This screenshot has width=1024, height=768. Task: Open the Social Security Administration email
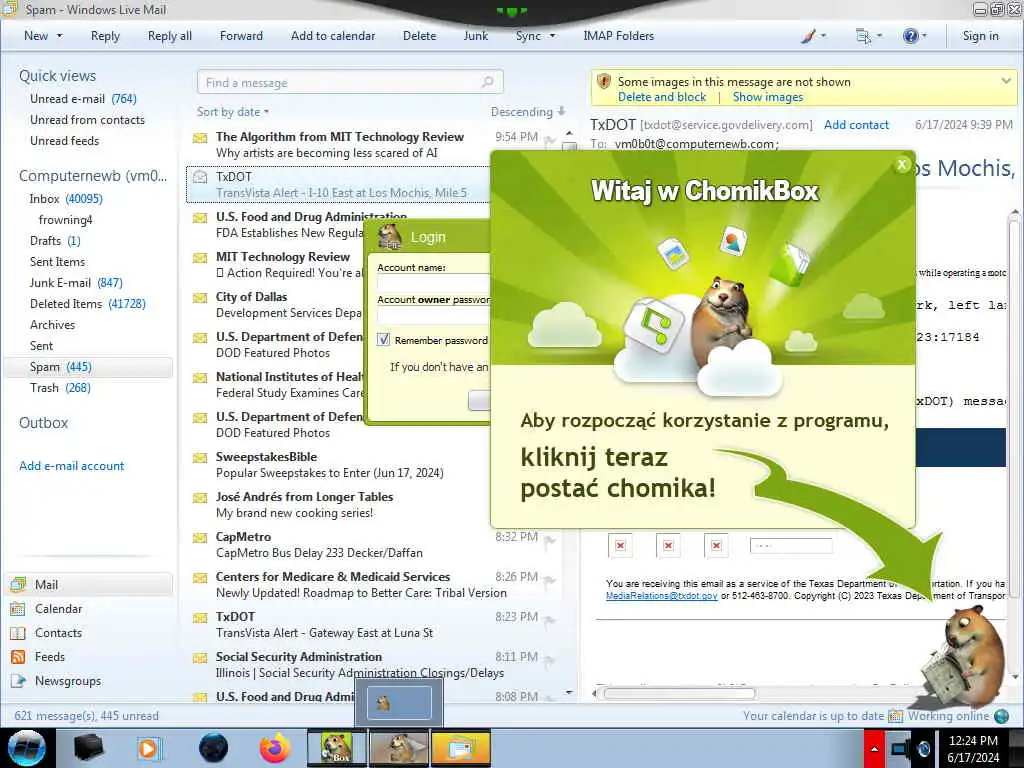372,664
